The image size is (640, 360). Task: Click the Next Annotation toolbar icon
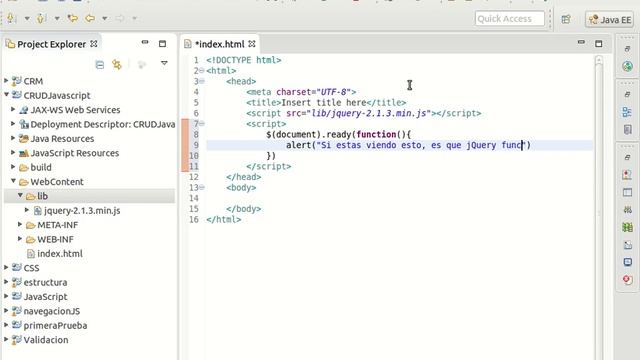pyautogui.click(x=11, y=18)
